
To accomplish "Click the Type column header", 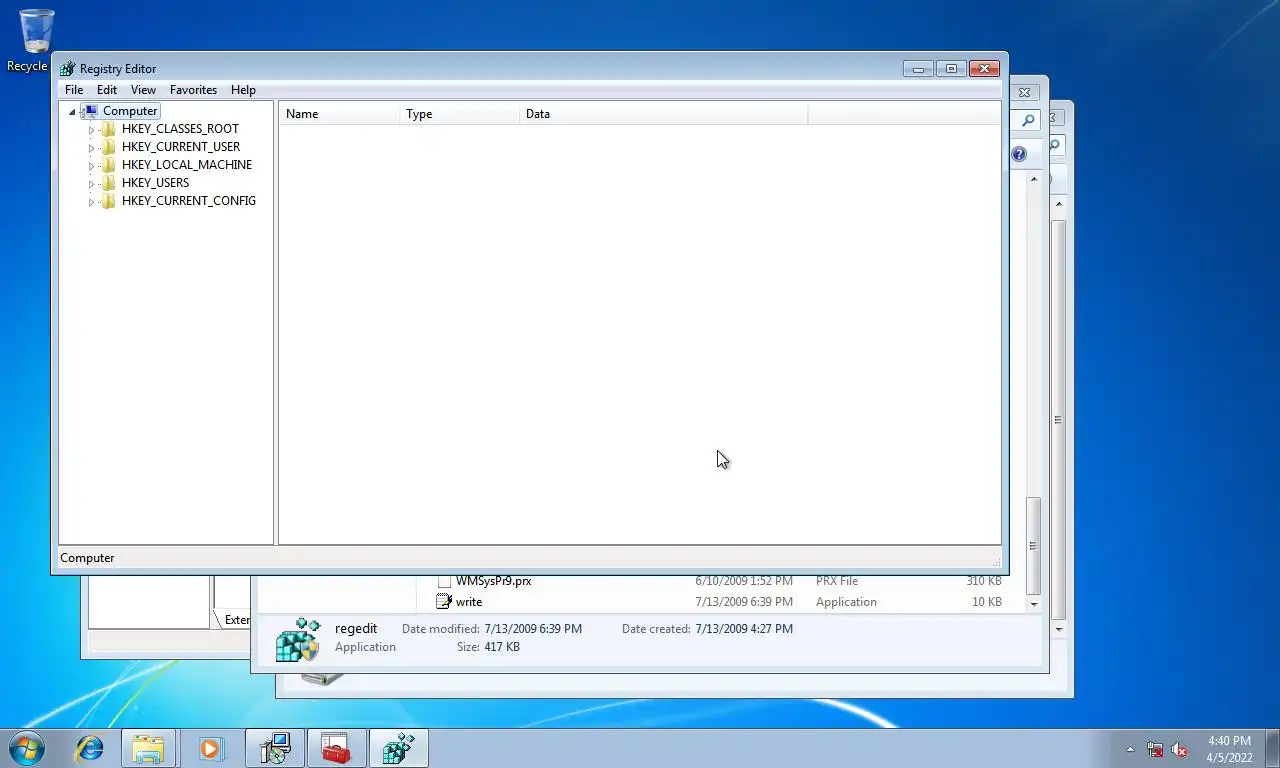I will tap(460, 114).
